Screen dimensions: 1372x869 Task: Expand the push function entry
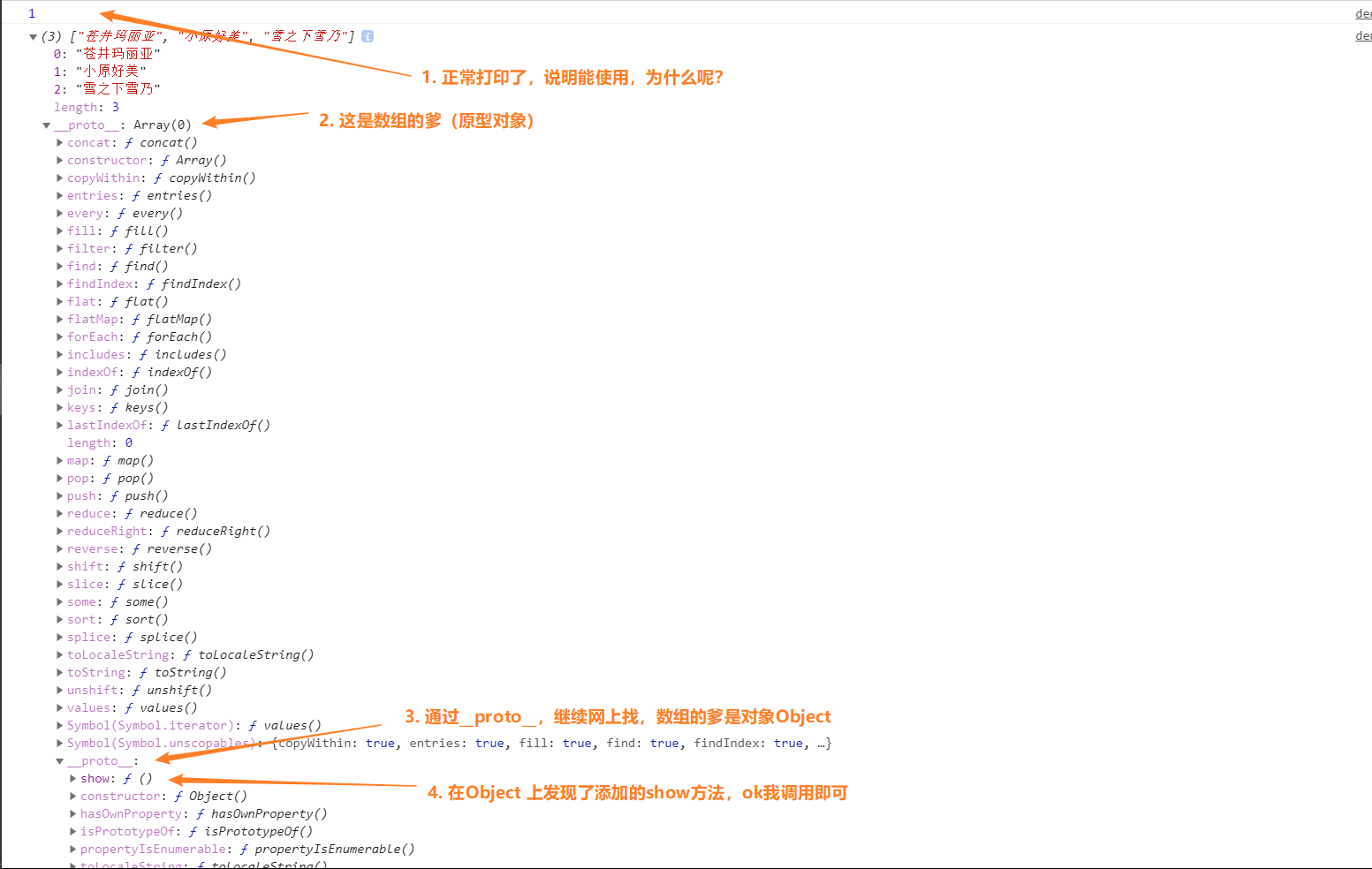pyautogui.click(x=59, y=495)
